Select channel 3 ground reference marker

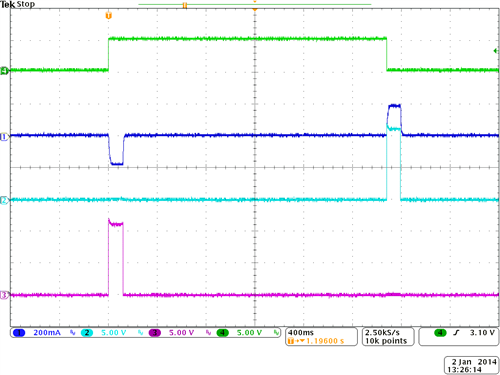pos(4,295)
